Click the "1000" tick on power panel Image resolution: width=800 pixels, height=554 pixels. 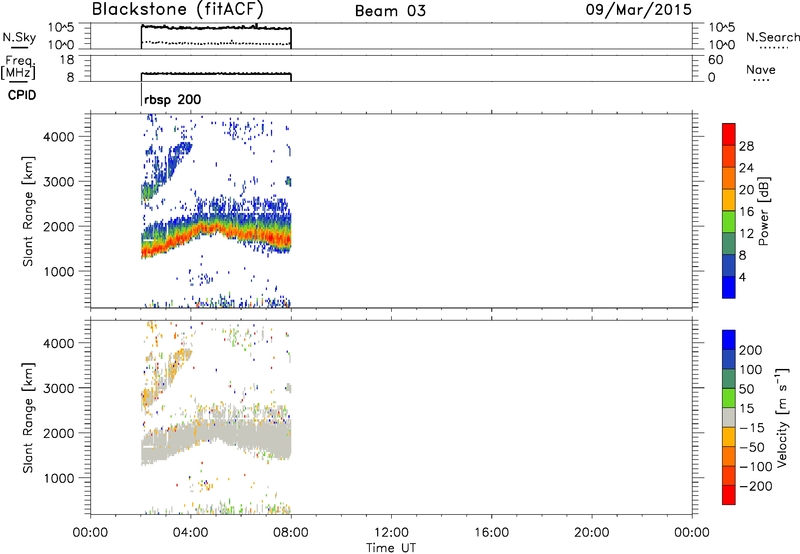click(x=59, y=271)
